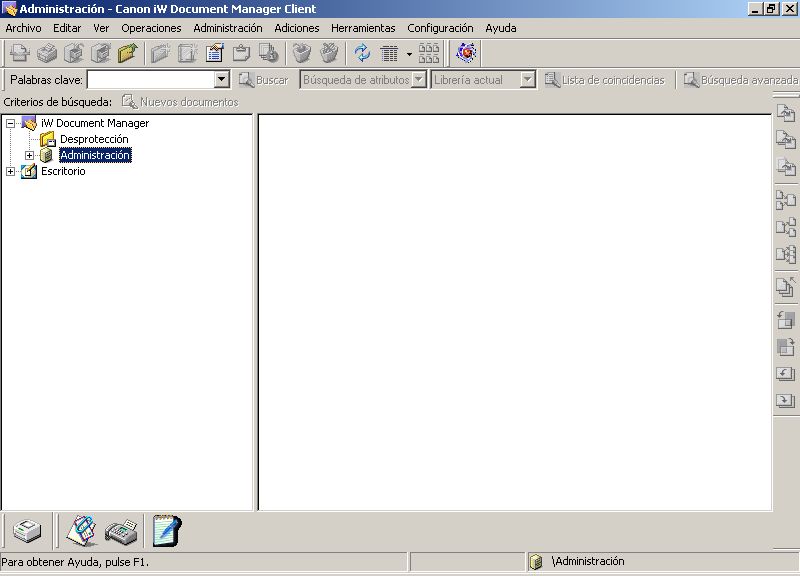Open the Ver menu
Screen dimensions: 800x576
101,28
